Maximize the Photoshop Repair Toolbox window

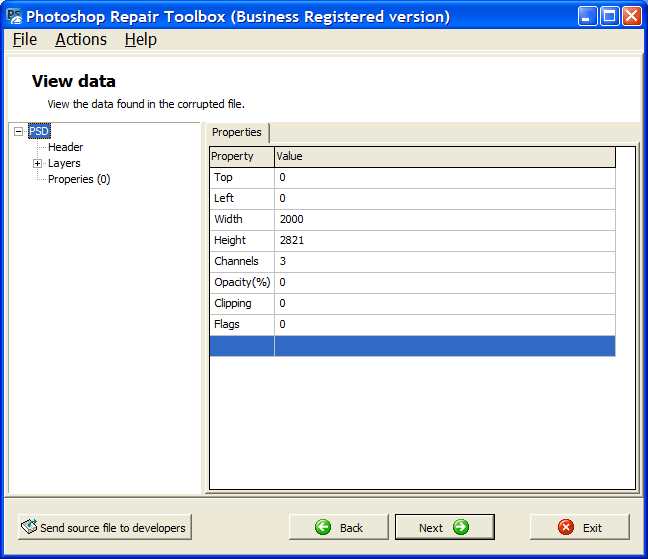click(x=609, y=17)
